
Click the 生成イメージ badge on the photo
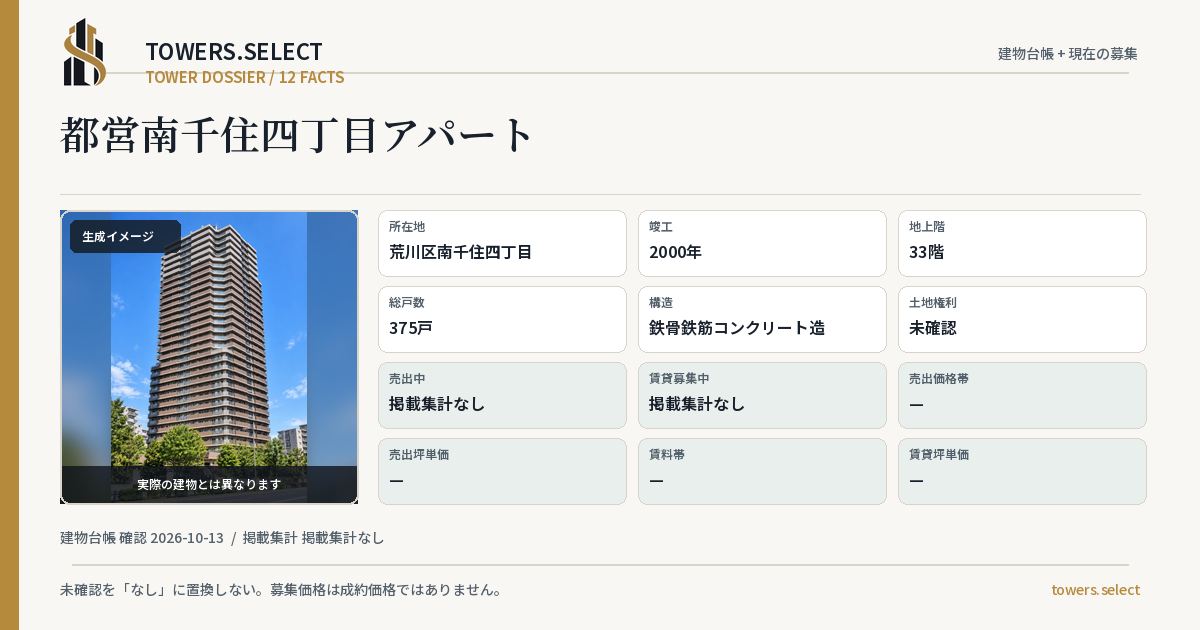(x=125, y=237)
